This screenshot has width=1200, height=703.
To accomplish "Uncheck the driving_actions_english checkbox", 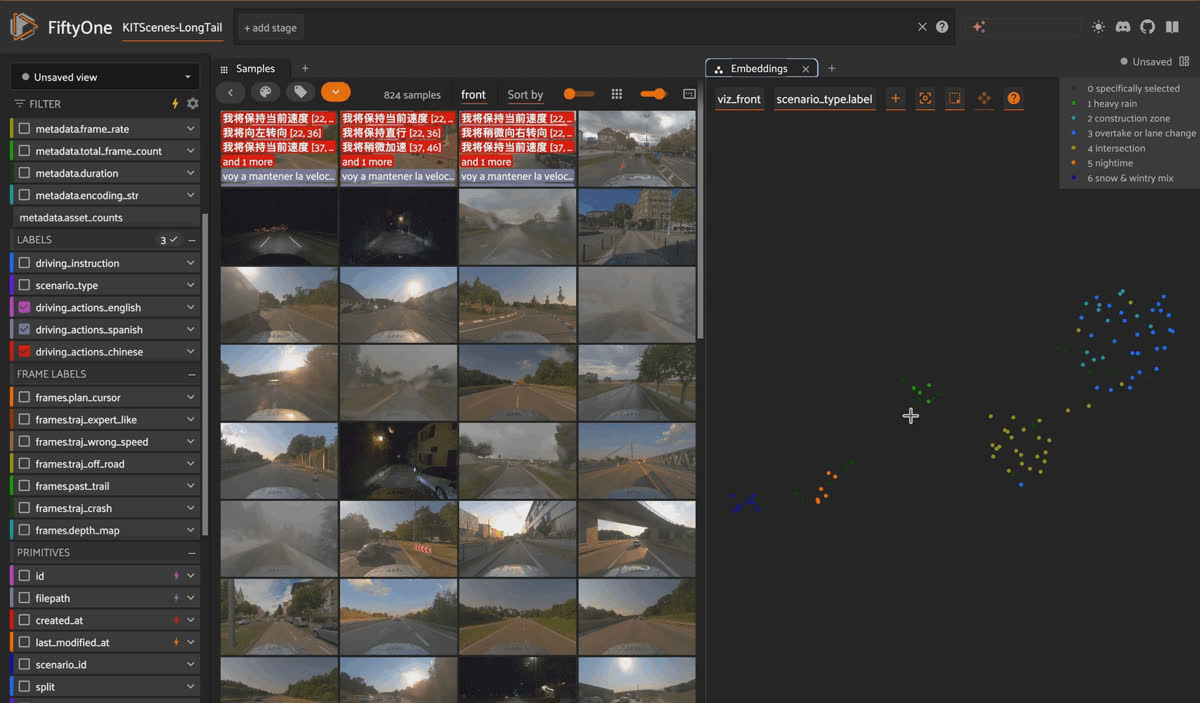I will click(x=25, y=307).
